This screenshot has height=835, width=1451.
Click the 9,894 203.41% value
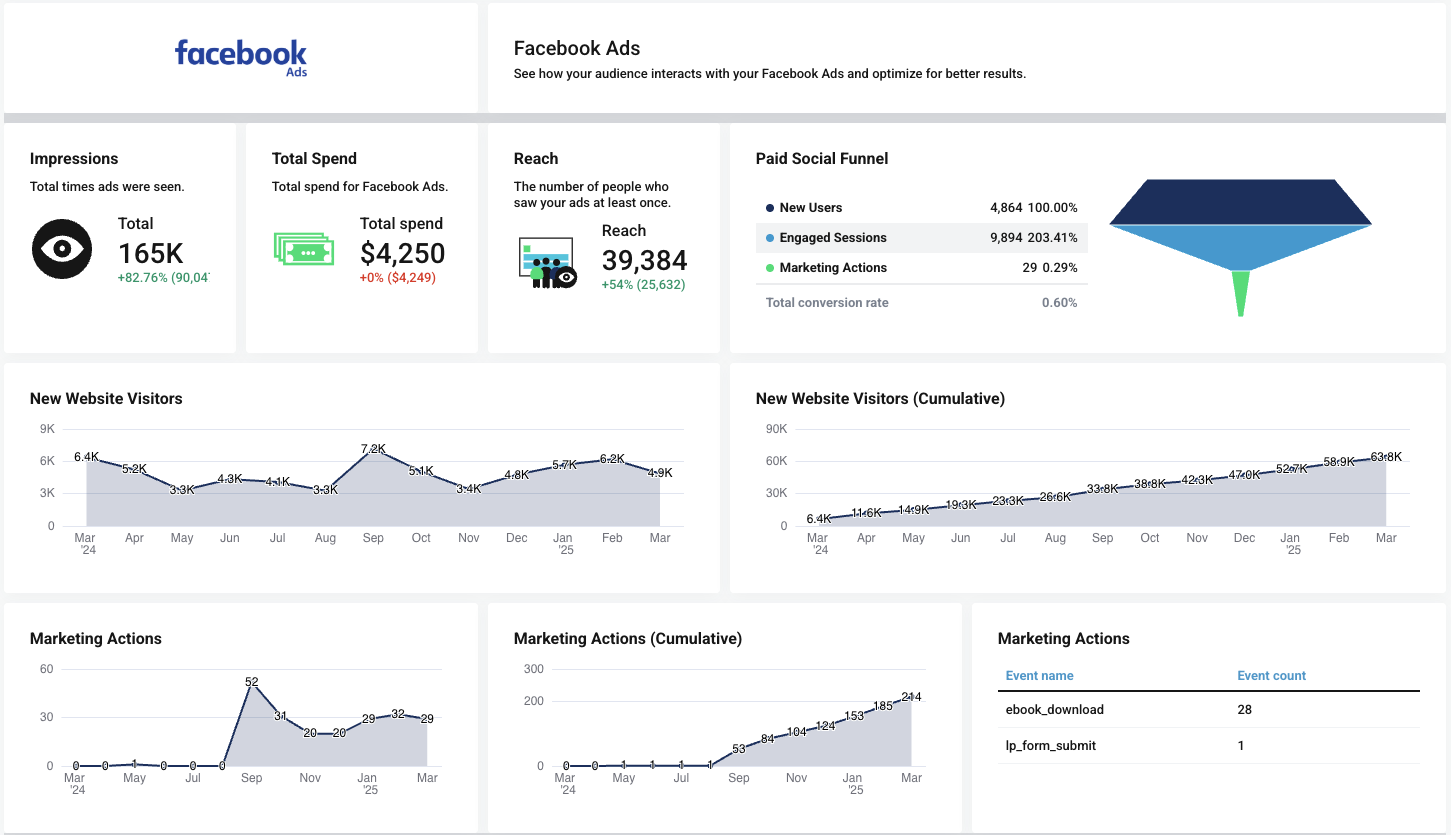(x=1034, y=238)
